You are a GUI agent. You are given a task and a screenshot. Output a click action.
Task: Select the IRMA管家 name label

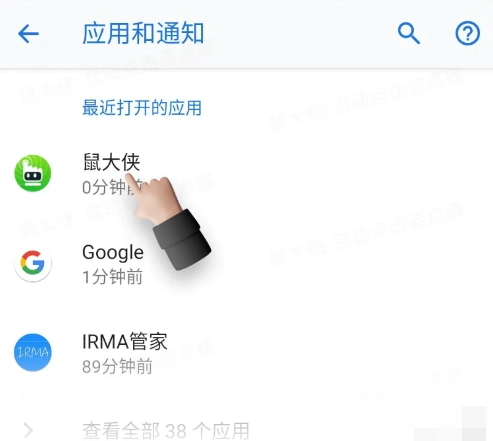(125, 341)
